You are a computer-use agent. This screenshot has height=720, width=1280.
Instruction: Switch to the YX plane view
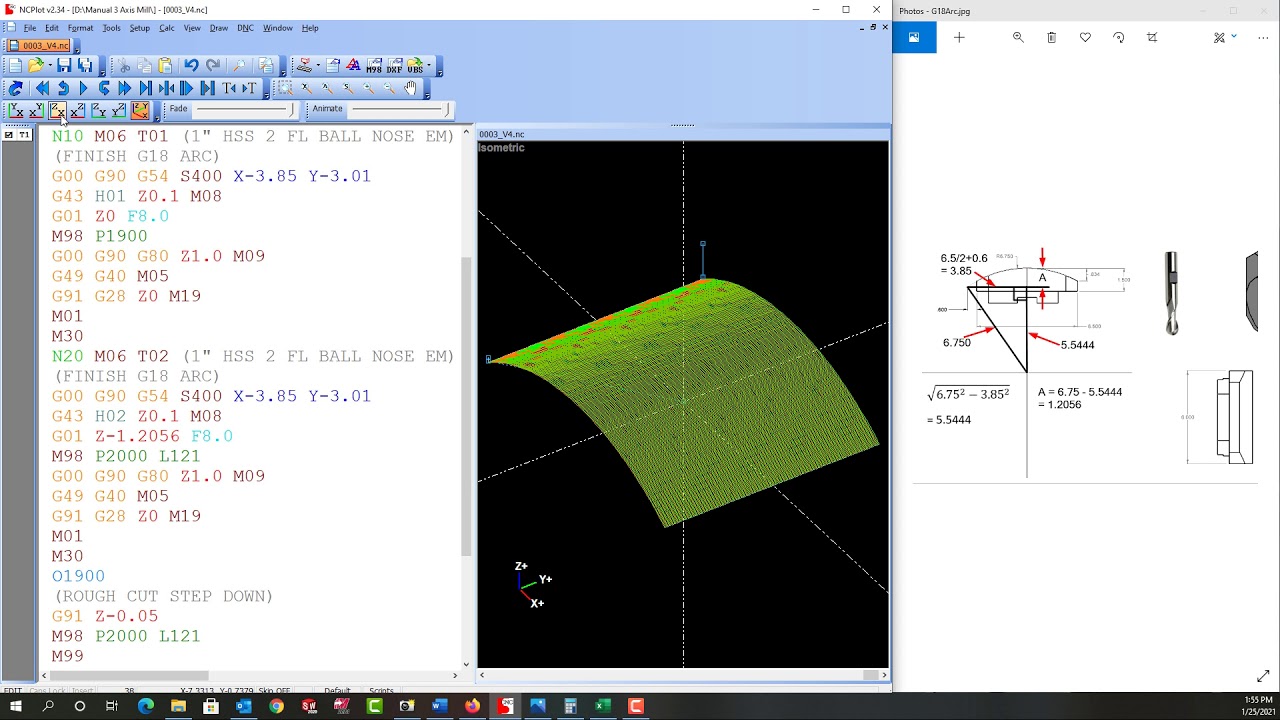pyautogui.click(x=36, y=110)
